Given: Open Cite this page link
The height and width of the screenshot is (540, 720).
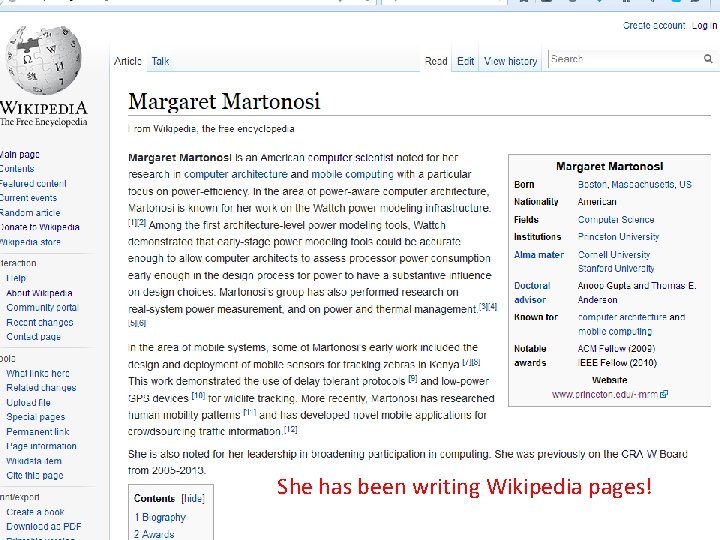Looking at the screenshot, I should [34, 475].
